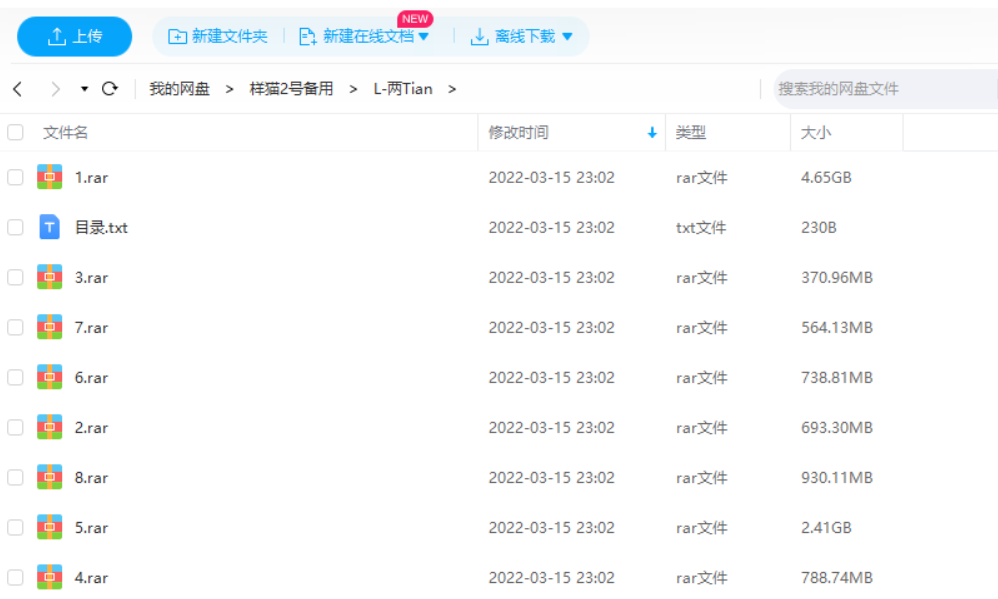Viewport: 998px width, 599px height.
Task: Click the 新建文件夹 button
Action: 218,36
